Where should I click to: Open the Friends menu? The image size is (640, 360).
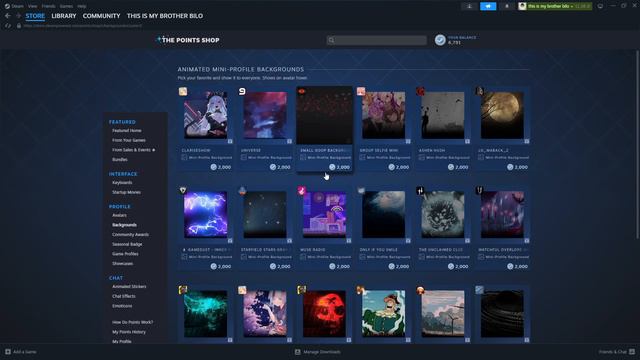coord(48,6)
